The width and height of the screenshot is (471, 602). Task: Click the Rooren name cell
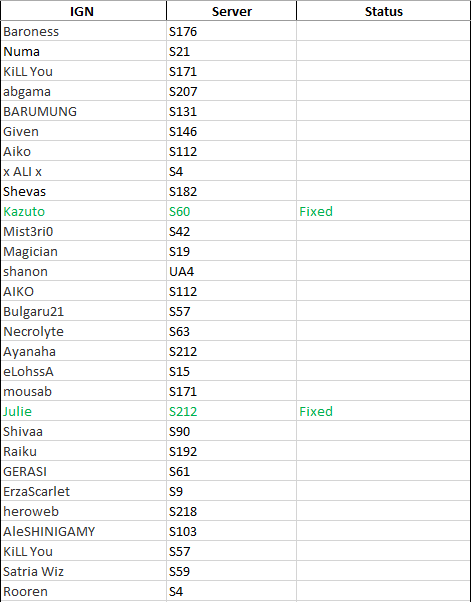(x=83, y=591)
